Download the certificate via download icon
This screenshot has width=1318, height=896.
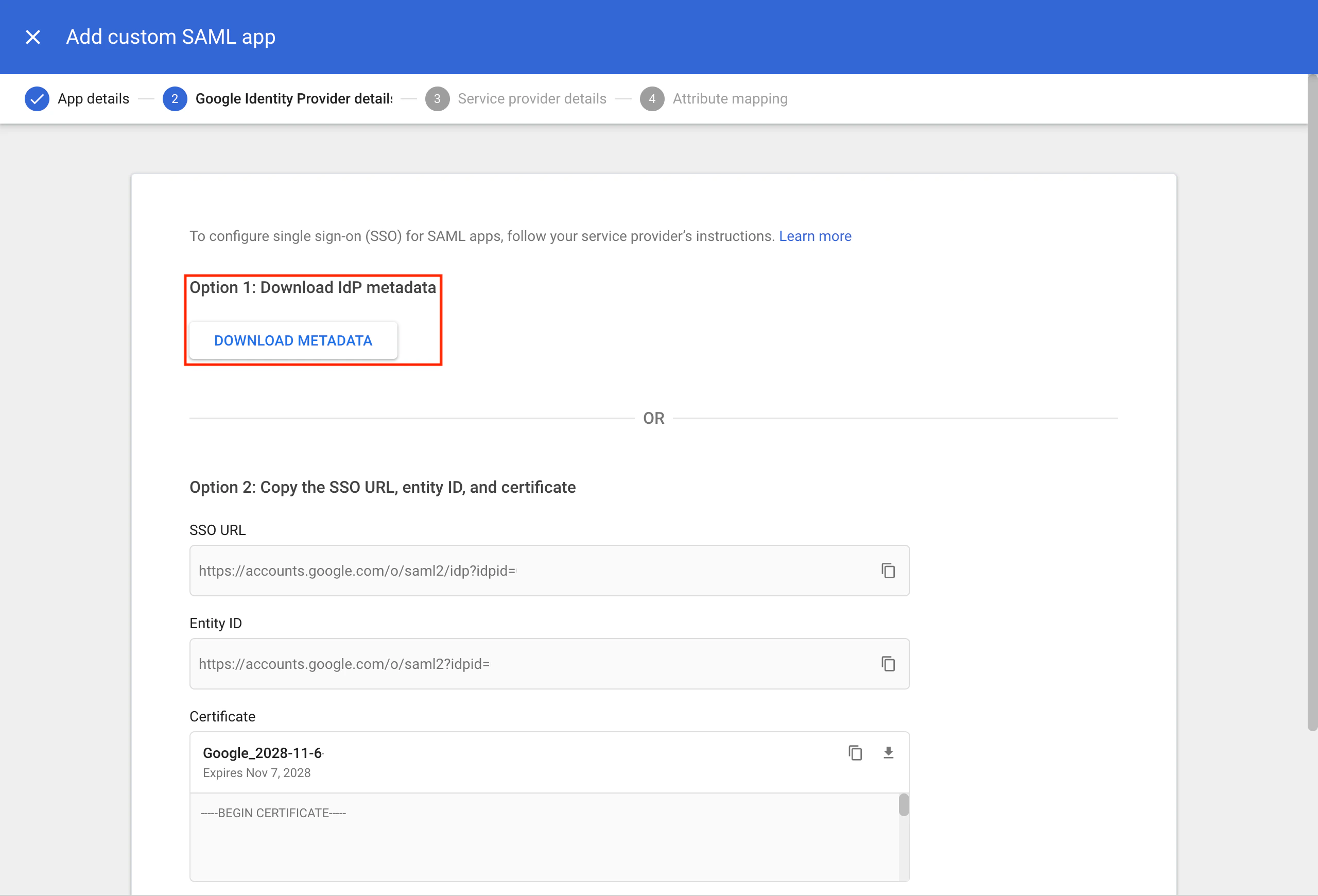click(888, 752)
